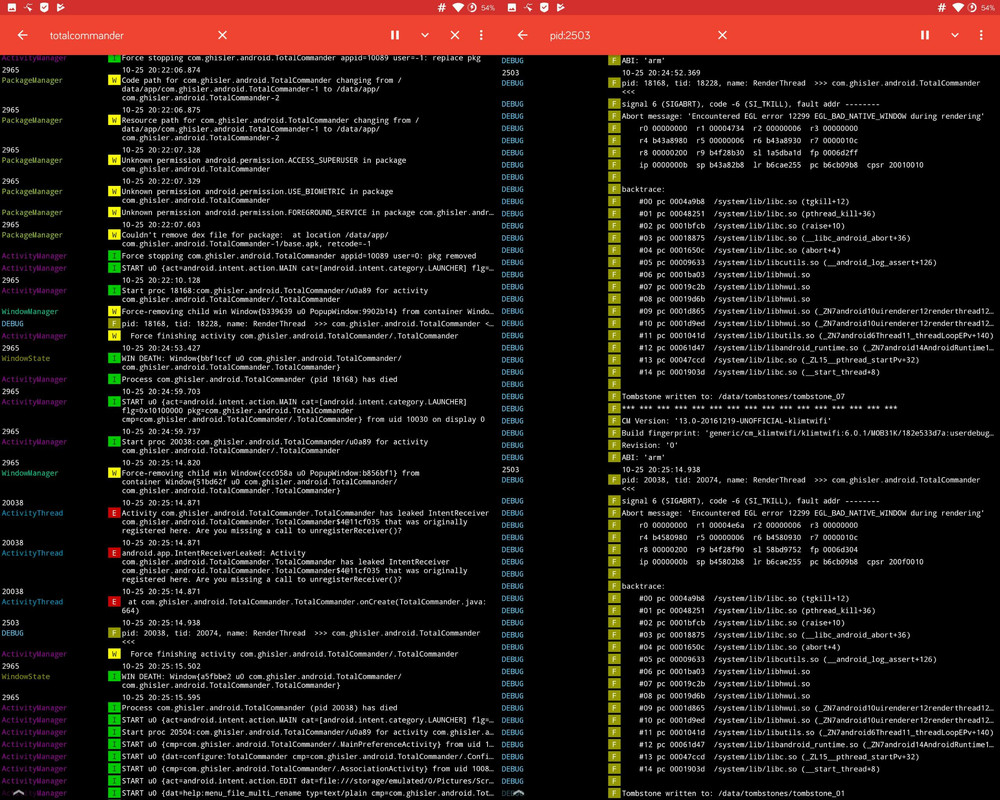
Task: Tap timestamp 10-25 20:24:59.703
Action: [x=161, y=392]
